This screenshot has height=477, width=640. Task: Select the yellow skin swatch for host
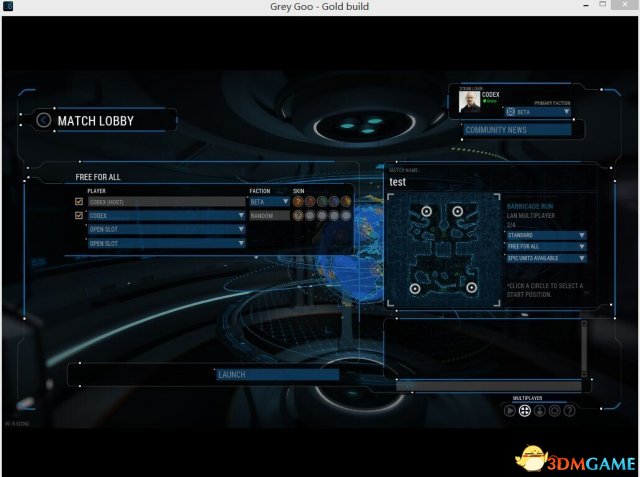[x=346, y=201]
